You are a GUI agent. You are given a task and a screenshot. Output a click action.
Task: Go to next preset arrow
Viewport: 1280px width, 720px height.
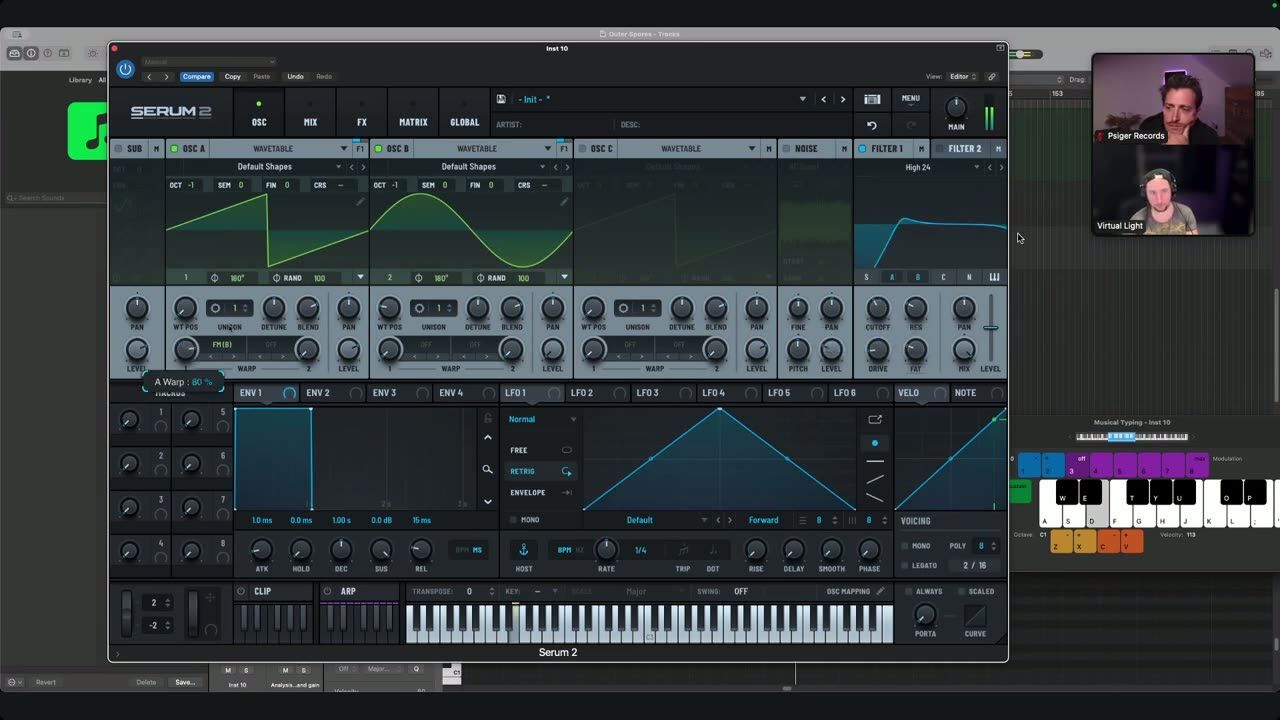click(842, 99)
